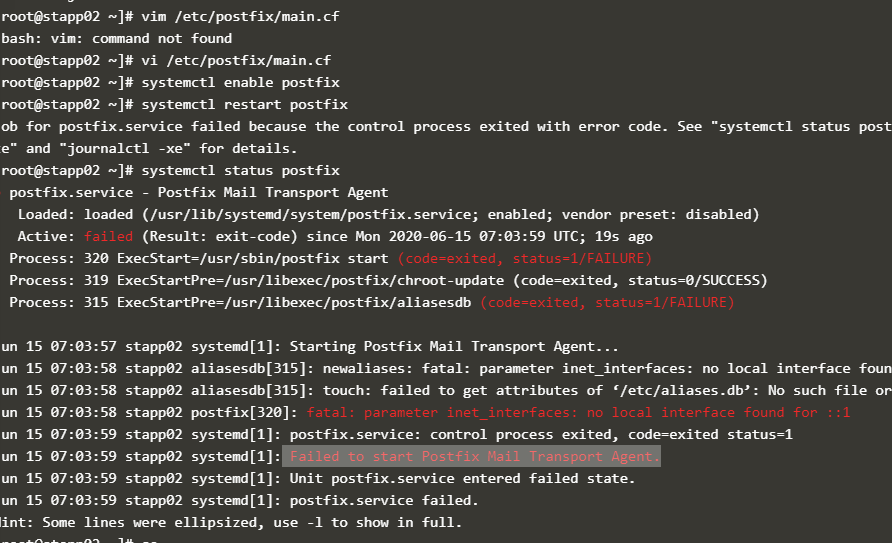
Task: Click the '/etc/aliases.db' path in touch error
Action: tap(667, 391)
